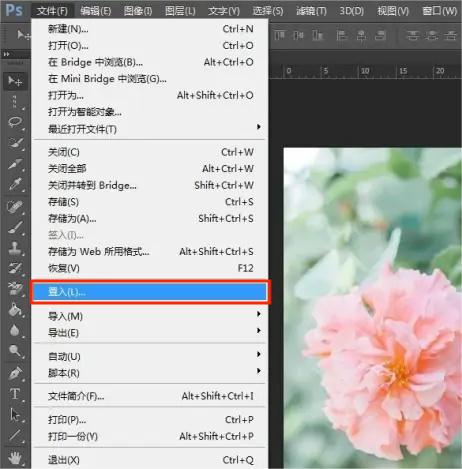Viewport: 462px width, 469px height.
Task: Click the flower image on the canvas
Action: tap(373, 308)
